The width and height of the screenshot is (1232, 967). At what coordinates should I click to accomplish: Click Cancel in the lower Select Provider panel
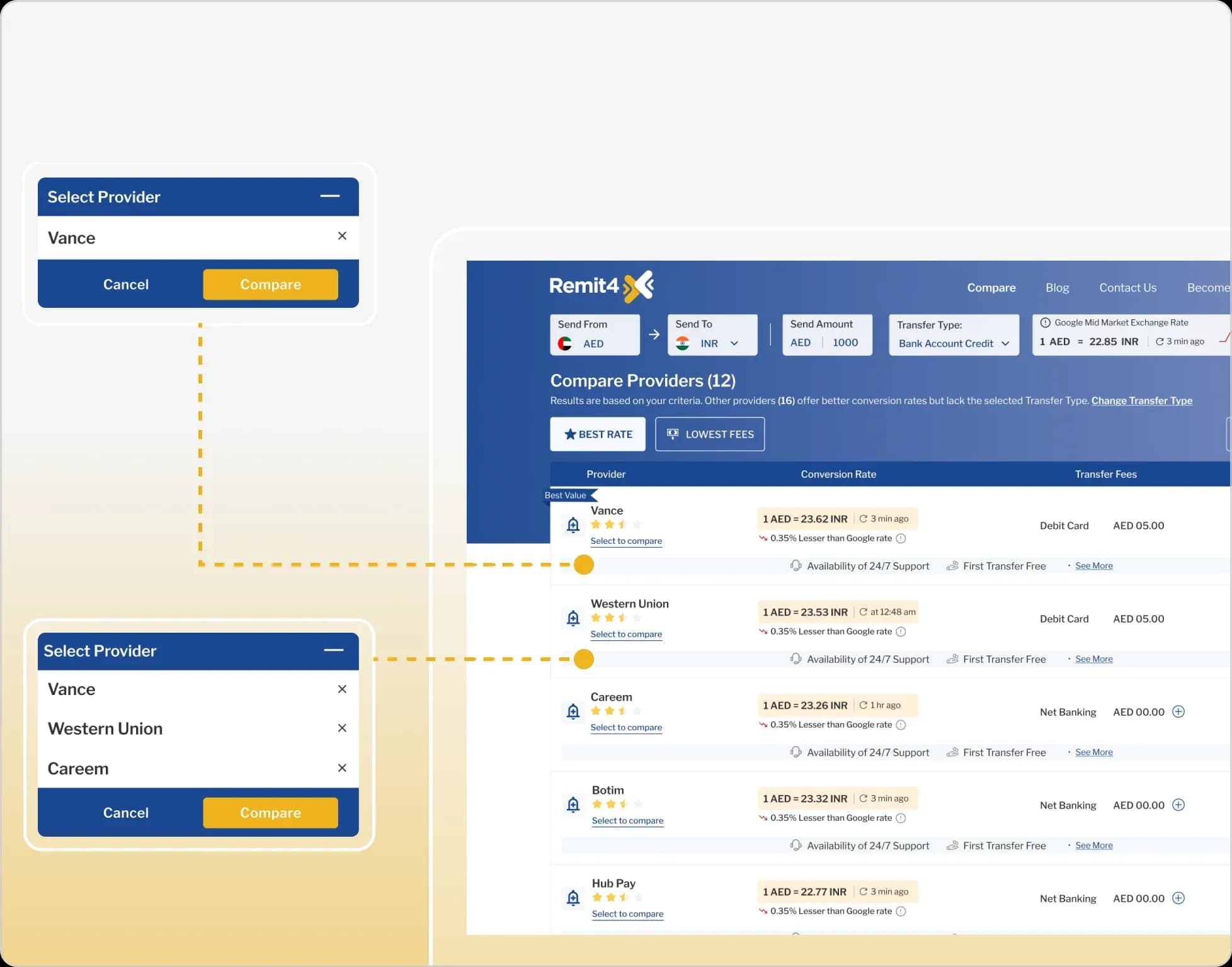tap(126, 812)
